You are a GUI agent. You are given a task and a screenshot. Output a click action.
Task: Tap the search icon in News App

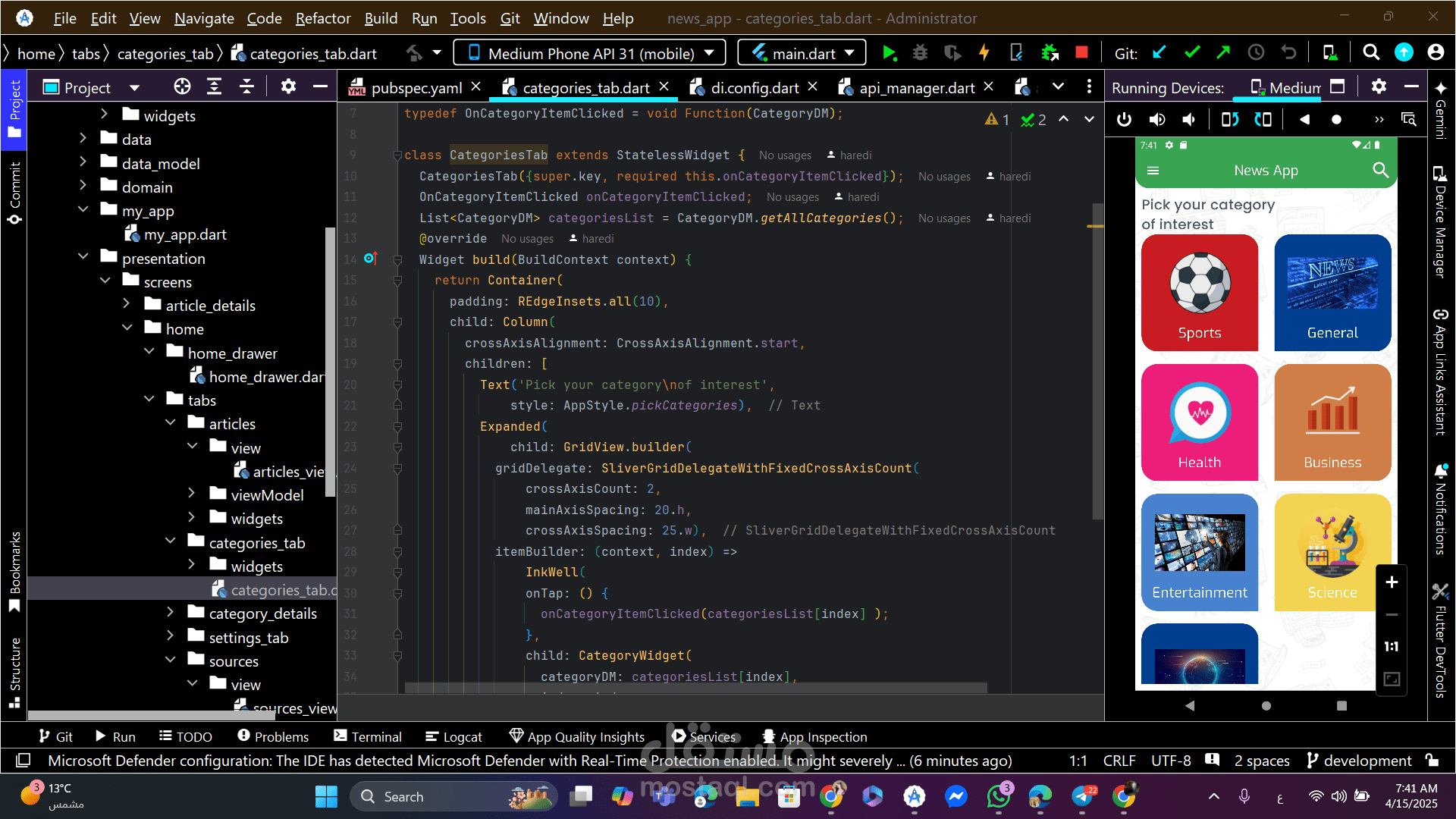pos(1380,171)
